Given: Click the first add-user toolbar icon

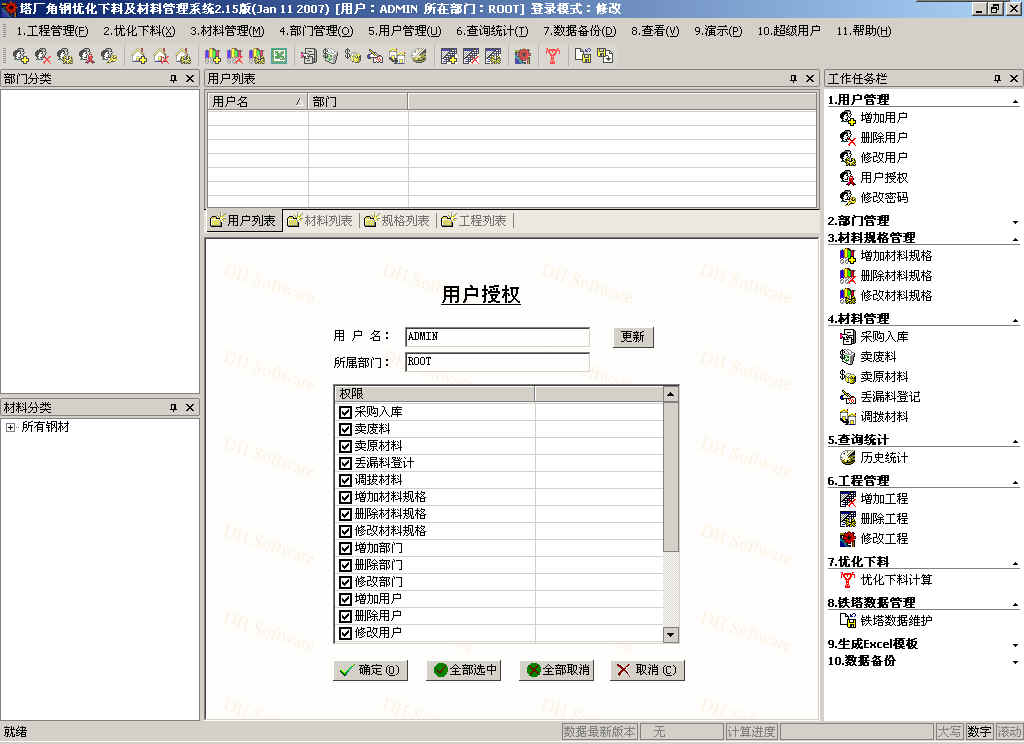Looking at the screenshot, I should 20,56.
